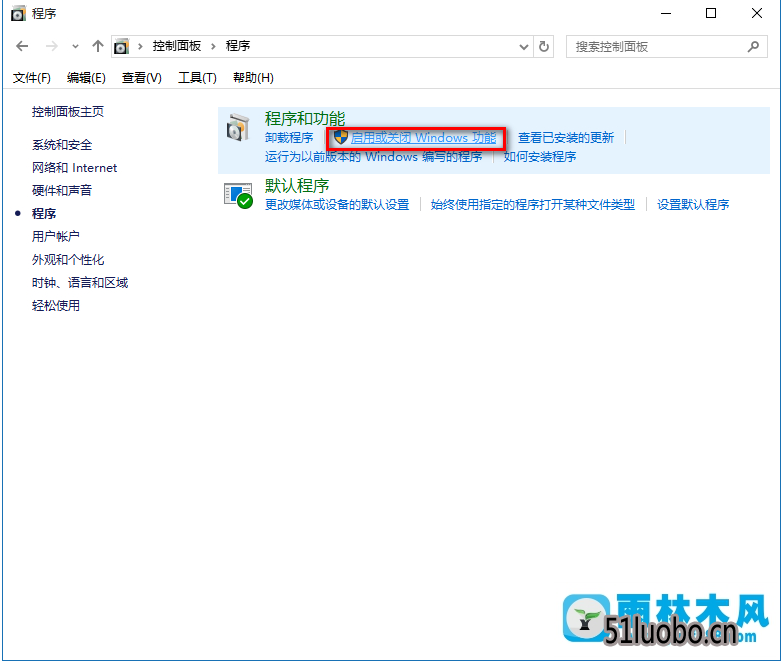Screen dimensions: 782x662
Task: Go up one level with the up arrow
Action: click(98, 46)
